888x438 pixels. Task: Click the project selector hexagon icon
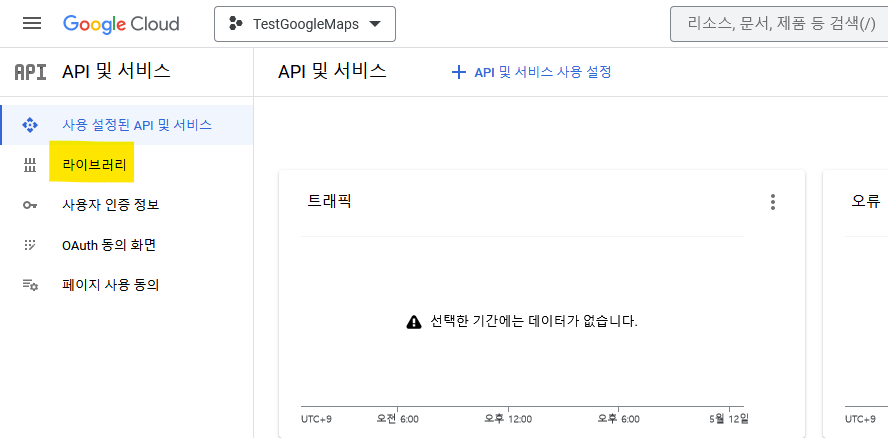coord(236,24)
